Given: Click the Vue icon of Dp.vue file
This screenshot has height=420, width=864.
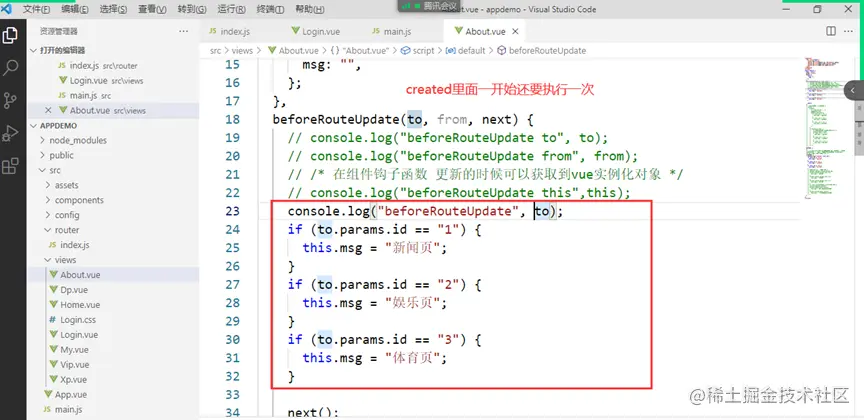Looking at the screenshot, I should pyautogui.click(x=53, y=289).
